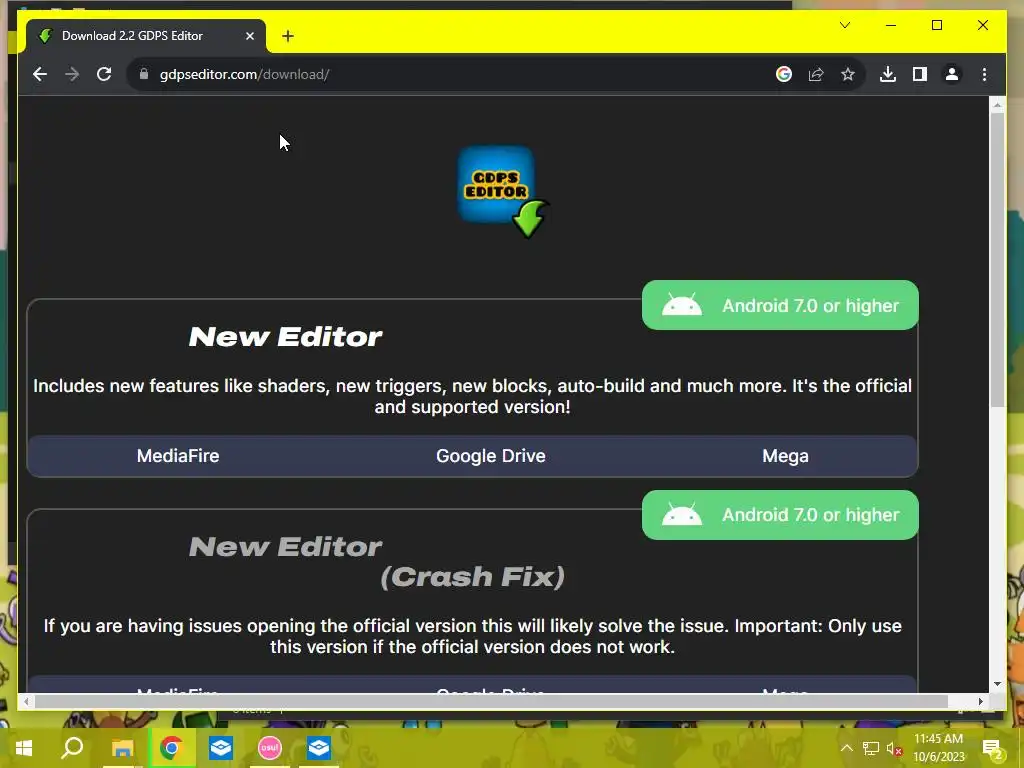Click the vertical page scrollbar thumb
Screen dimensions: 1024x768
click(x=997, y=259)
